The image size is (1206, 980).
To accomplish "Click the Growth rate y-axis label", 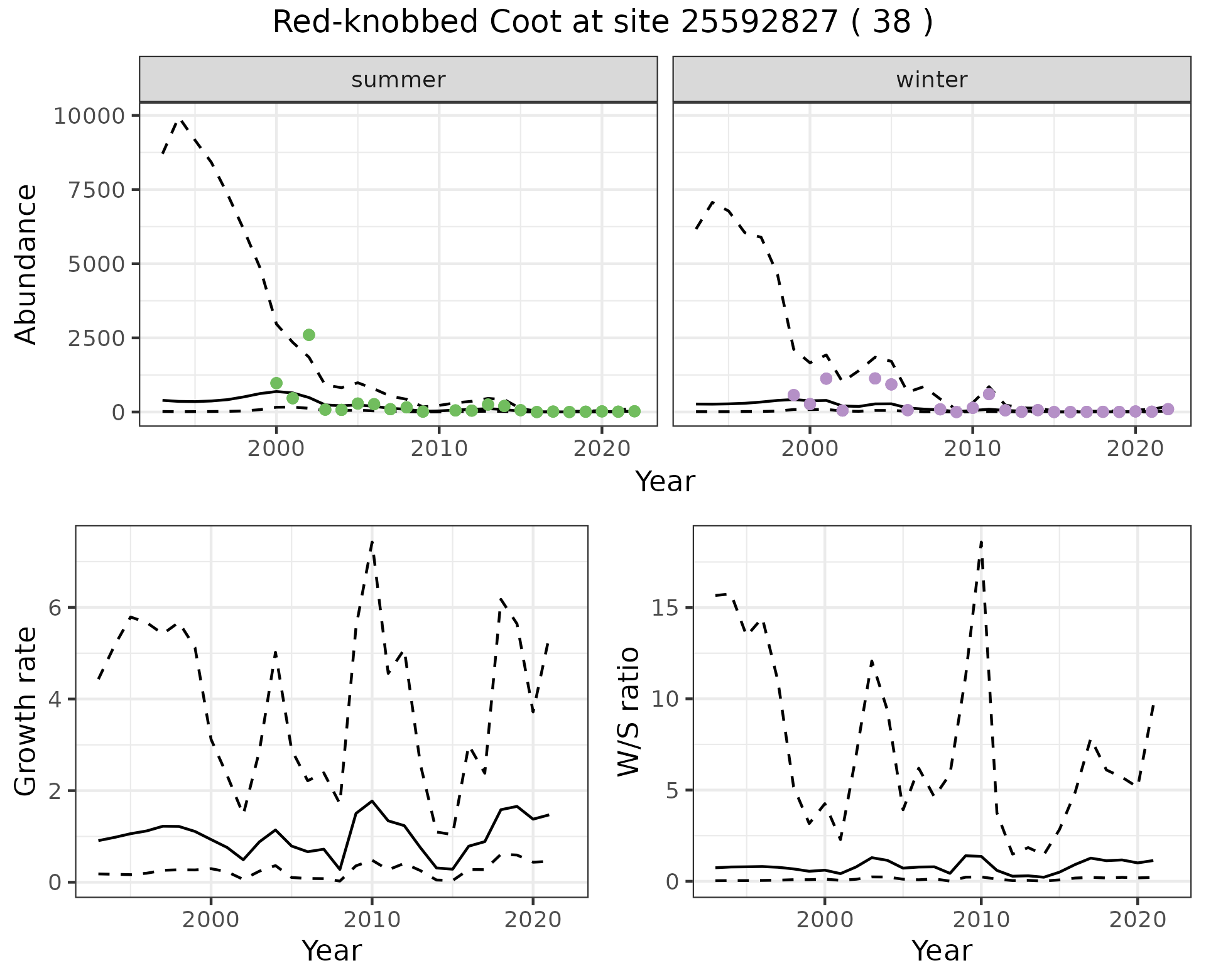I will tap(26, 711).
